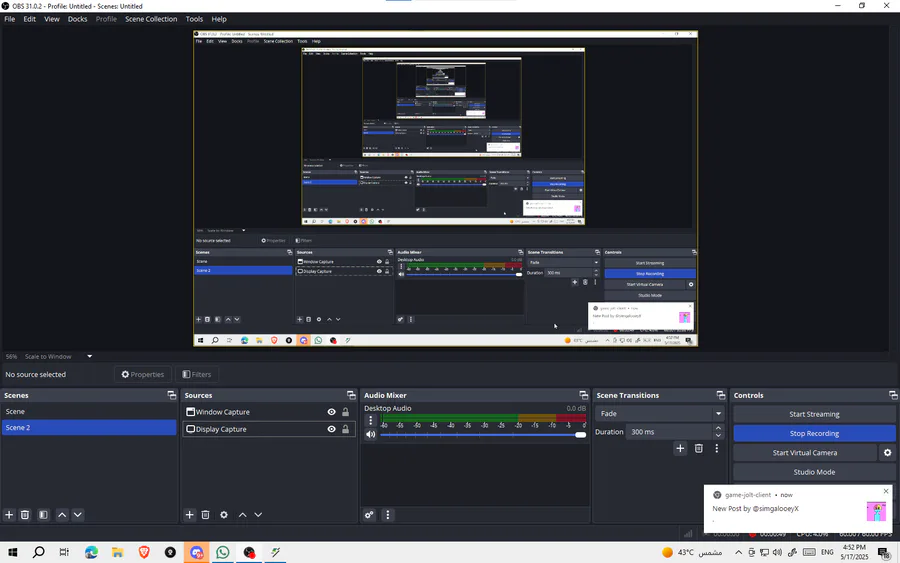Click the Start Streaming button

coord(814,414)
